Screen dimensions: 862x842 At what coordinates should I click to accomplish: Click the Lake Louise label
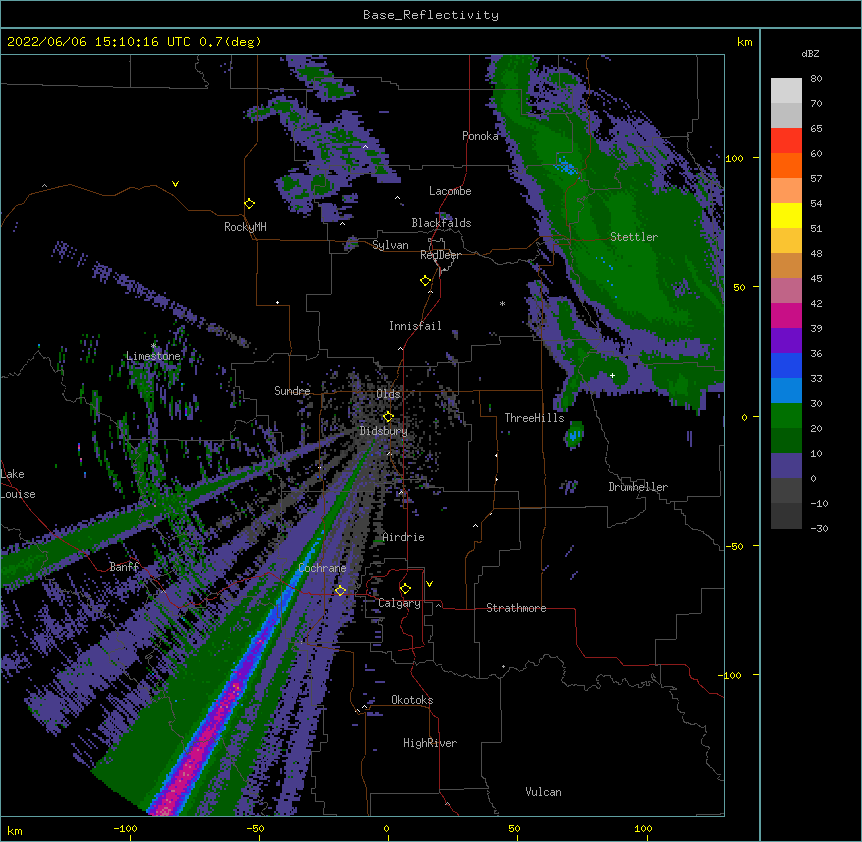(18, 484)
